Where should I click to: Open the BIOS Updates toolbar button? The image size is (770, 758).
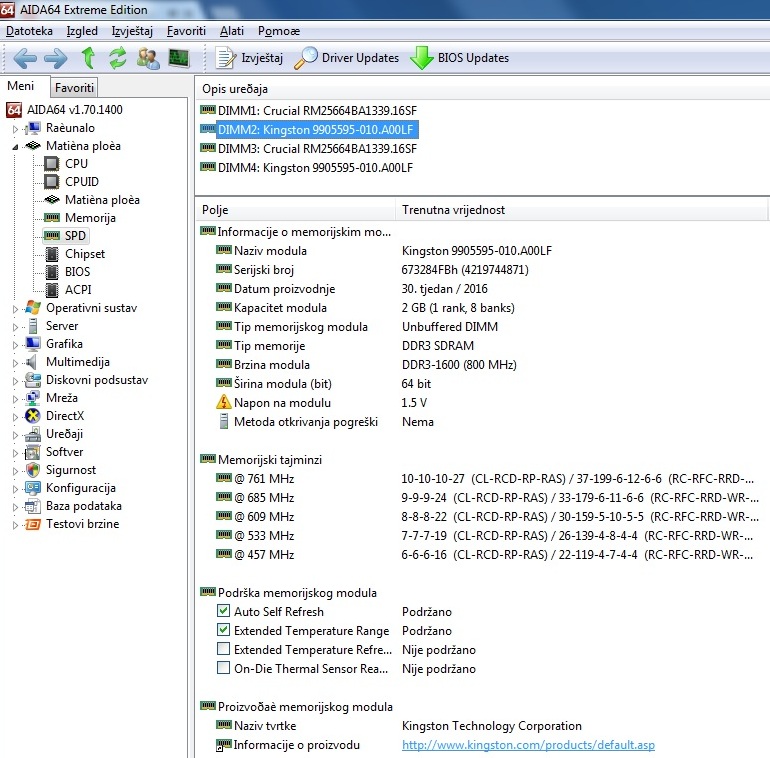click(460, 58)
